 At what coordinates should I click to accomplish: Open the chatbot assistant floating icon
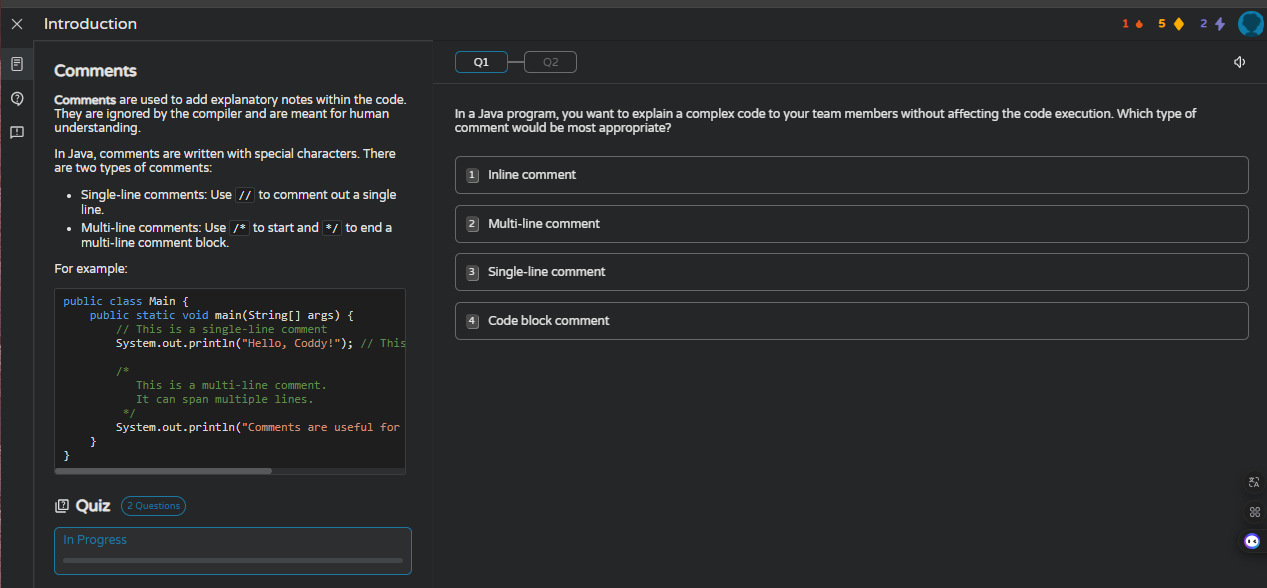[x=1252, y=541]
